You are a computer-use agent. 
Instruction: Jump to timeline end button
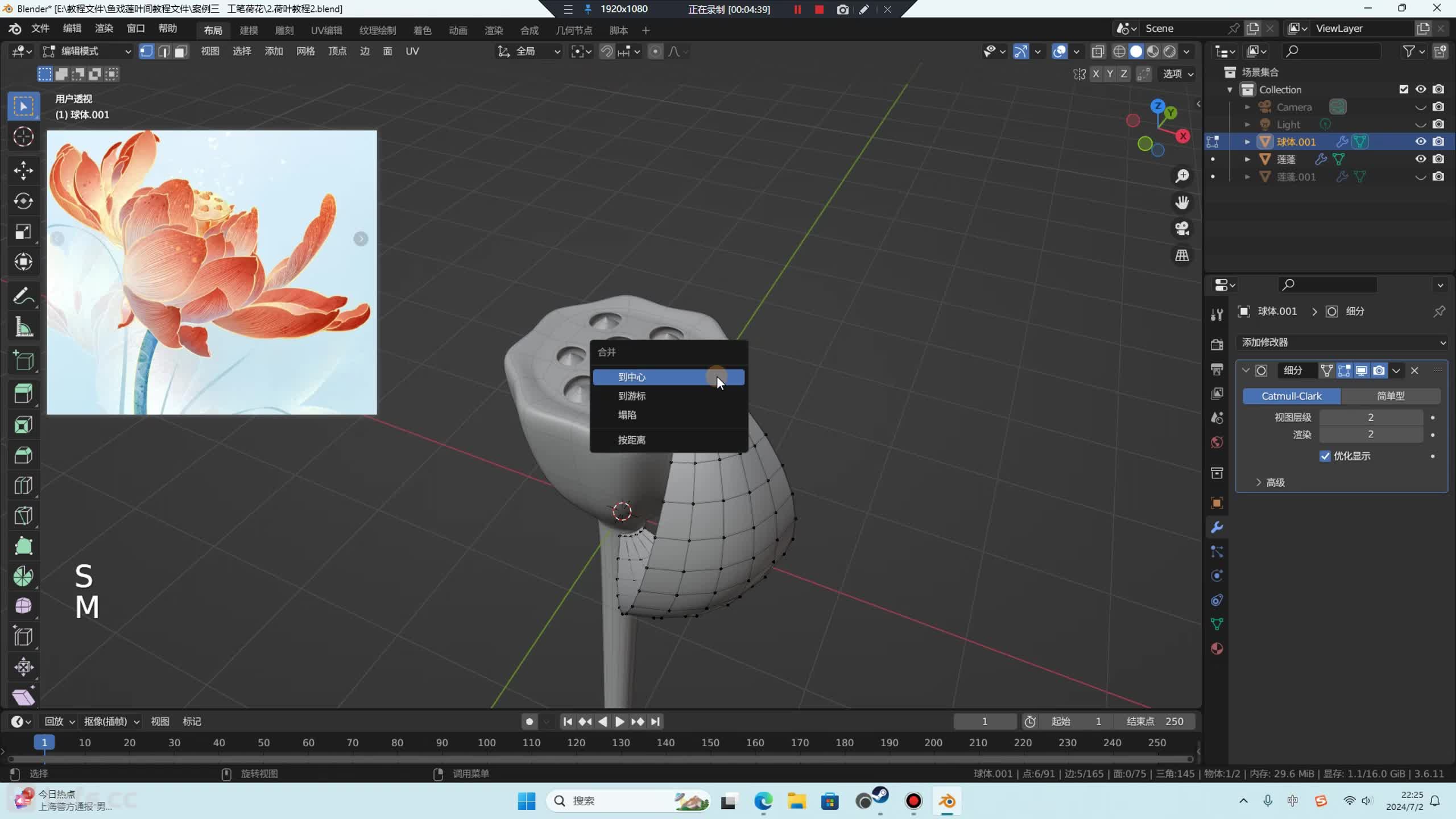pyautogui.click(x=655, y=721)
